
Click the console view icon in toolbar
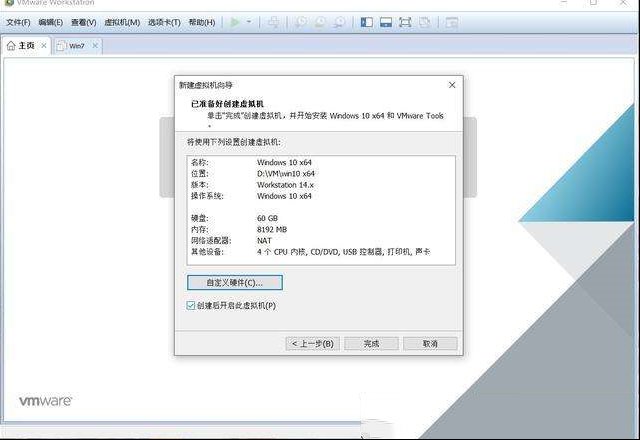[451, 22]
